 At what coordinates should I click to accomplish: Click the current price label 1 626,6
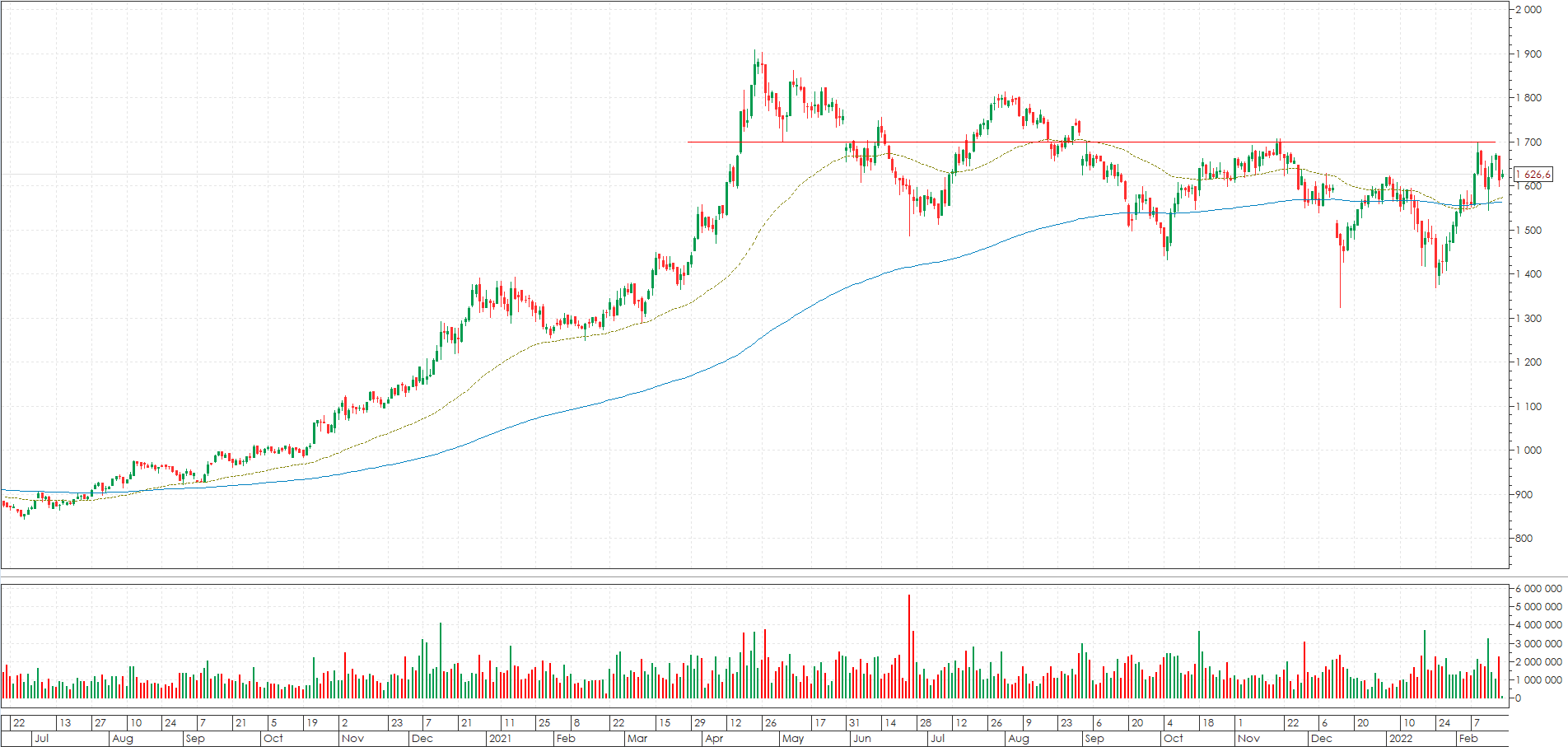1533,175
